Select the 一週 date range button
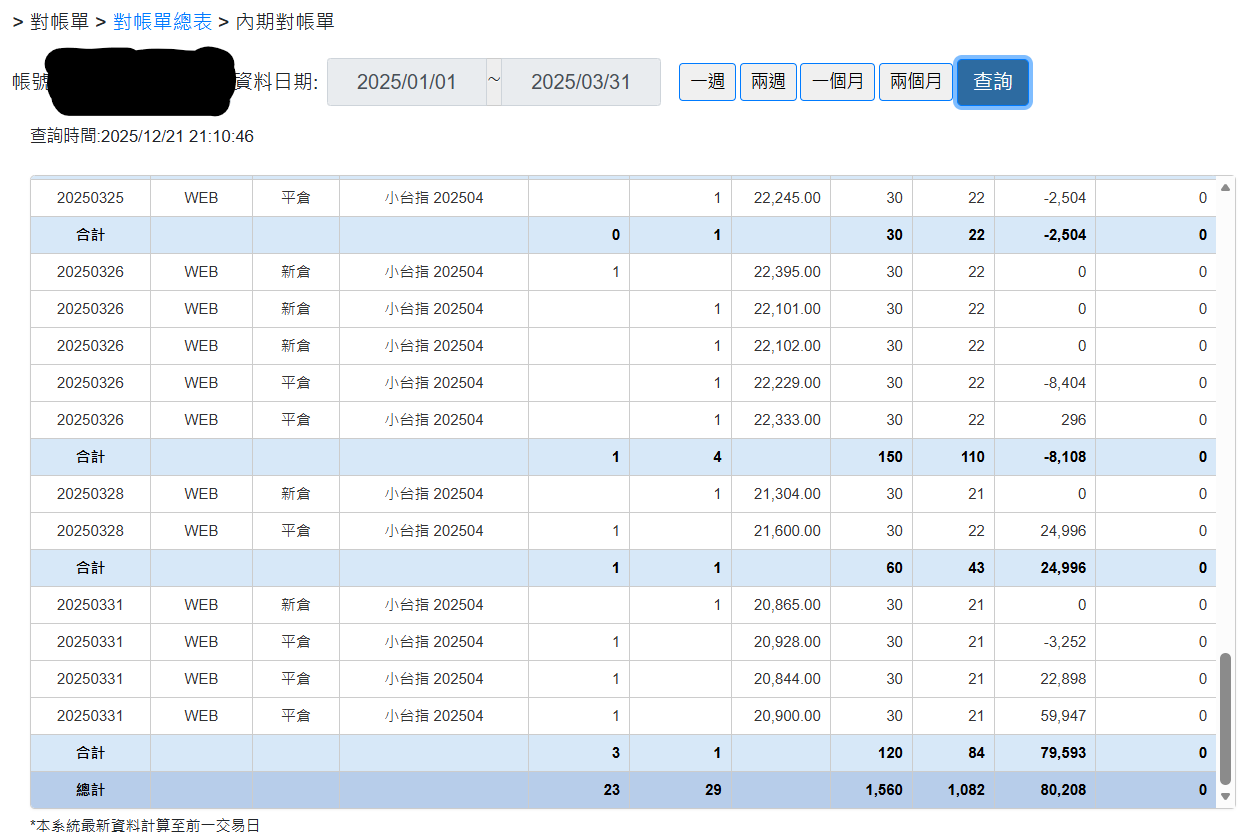 [x=708, y=82]
